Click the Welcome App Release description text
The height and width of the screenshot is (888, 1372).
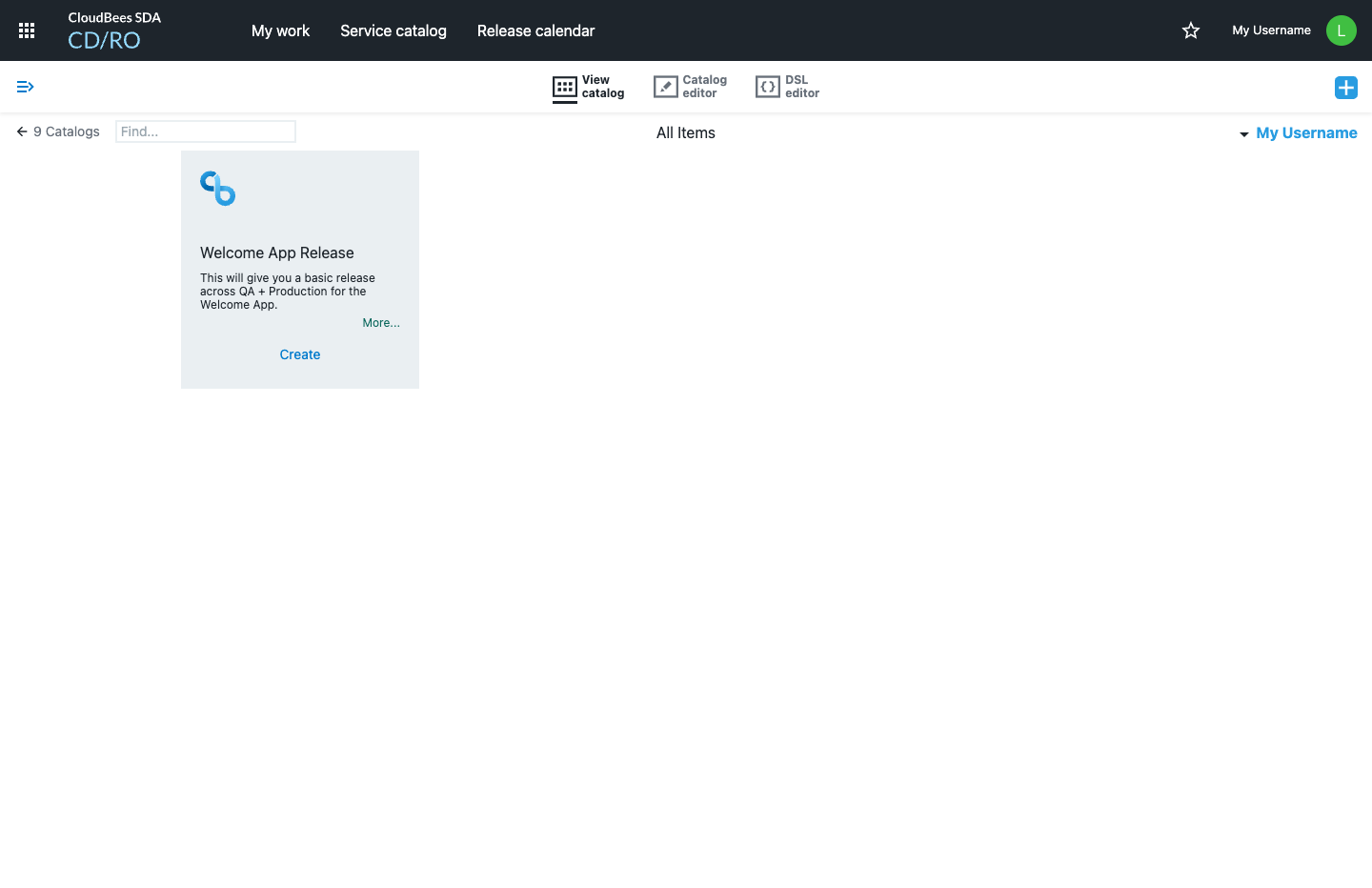click(x=288, y=292)
